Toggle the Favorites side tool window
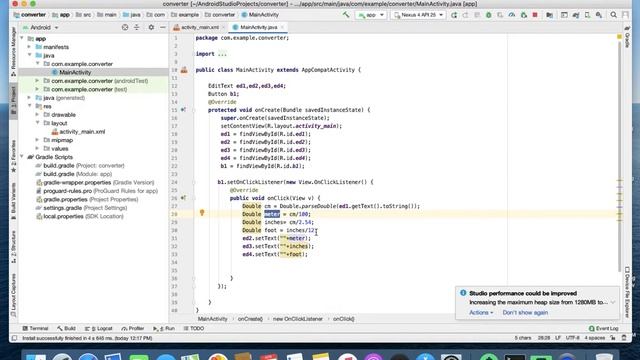Screen dimensions: 640x360 (x=13, y=156)
